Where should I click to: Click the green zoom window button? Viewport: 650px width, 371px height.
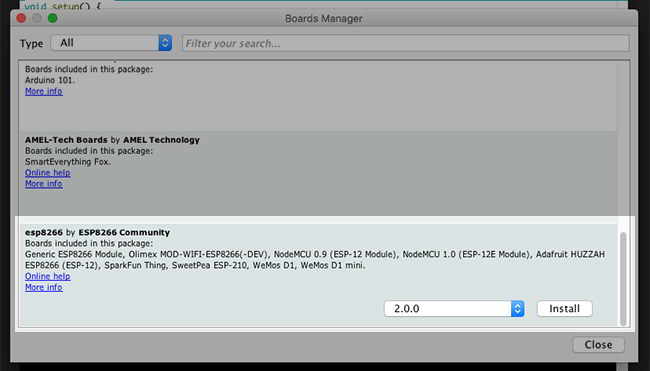(x=53, y=18)
